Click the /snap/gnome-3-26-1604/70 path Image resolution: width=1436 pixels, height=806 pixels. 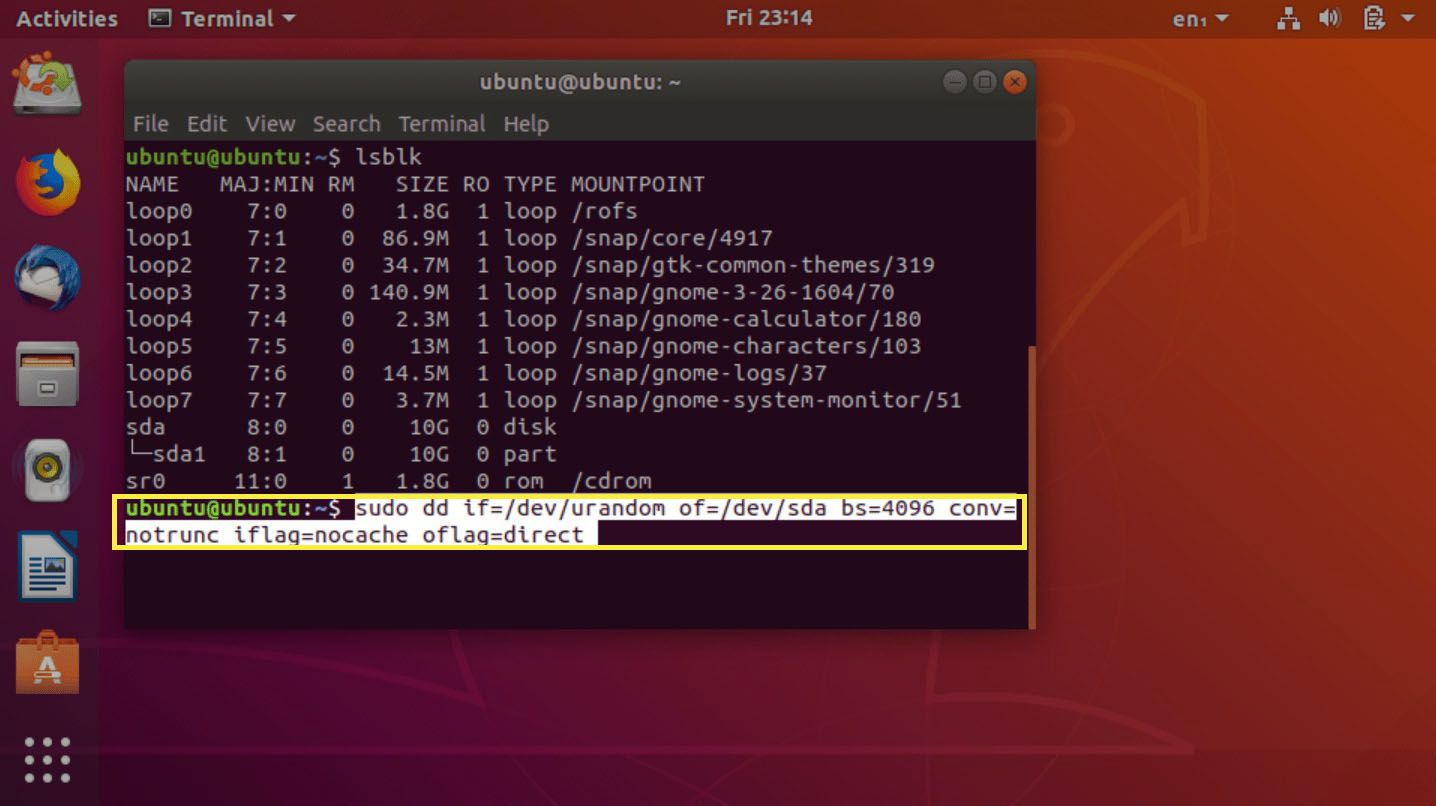732,292
